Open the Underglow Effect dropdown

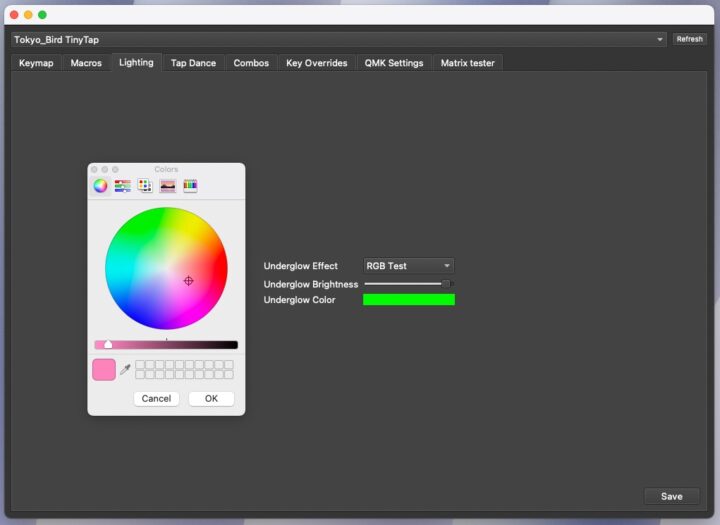[x=408, y=266]
